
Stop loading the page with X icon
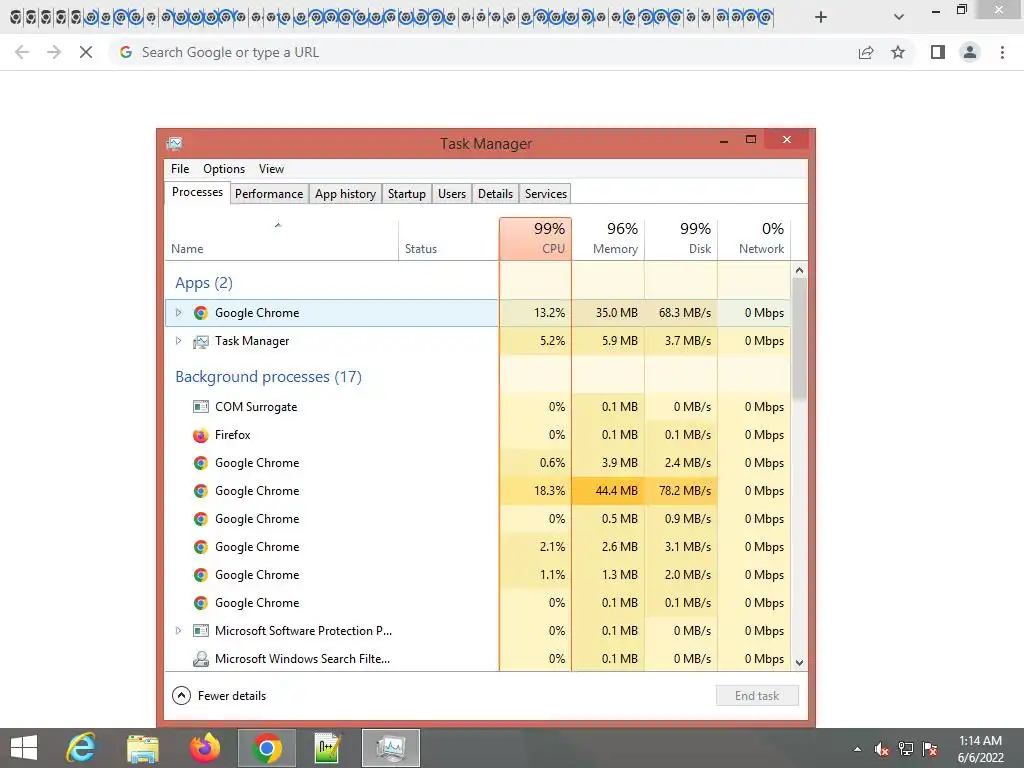86,52
